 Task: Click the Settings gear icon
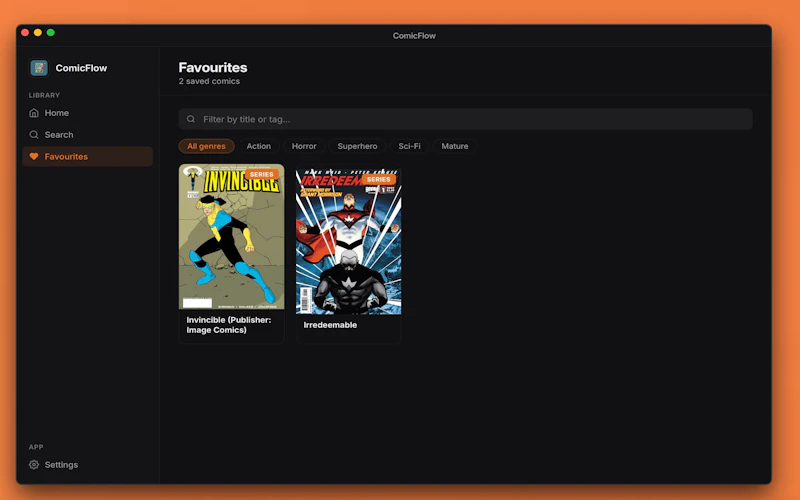(x=34, y=465)
